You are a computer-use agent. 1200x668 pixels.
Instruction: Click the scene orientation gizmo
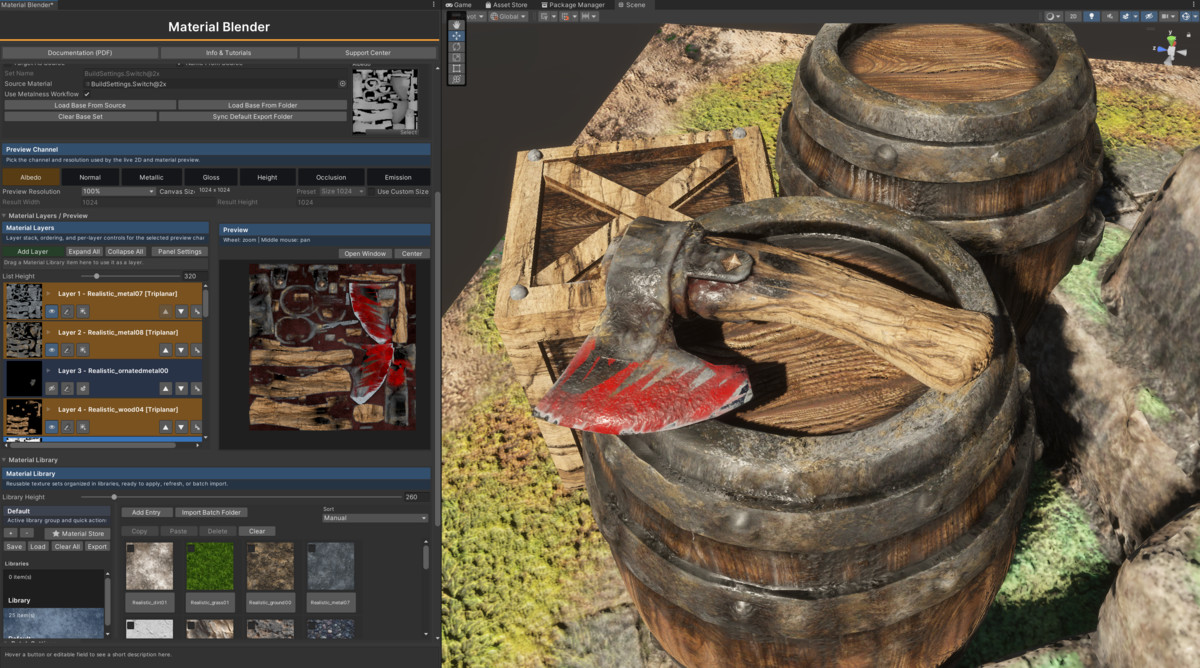(x=1171, y=49)
